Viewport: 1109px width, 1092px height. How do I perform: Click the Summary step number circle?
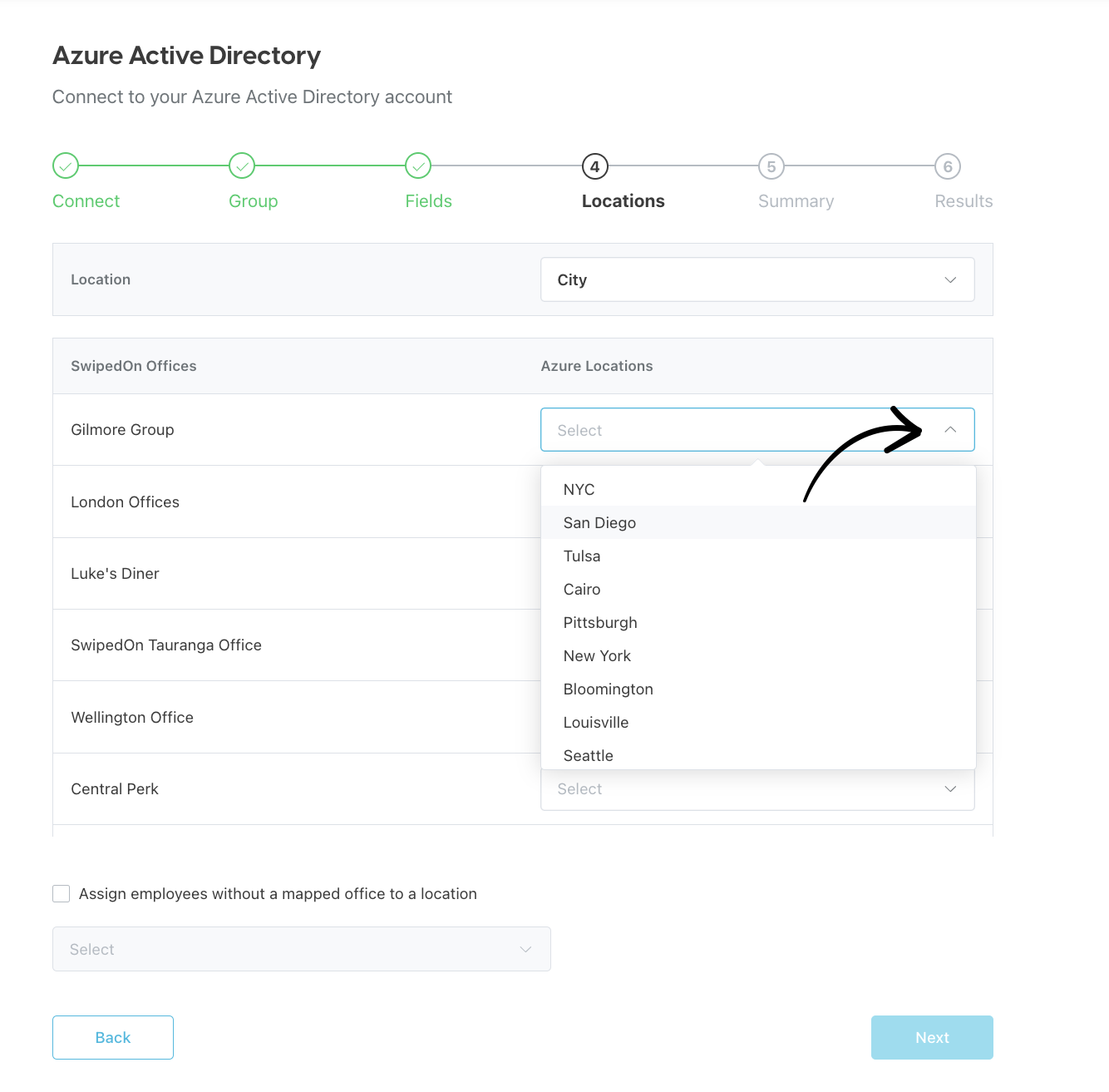[771, 166]
